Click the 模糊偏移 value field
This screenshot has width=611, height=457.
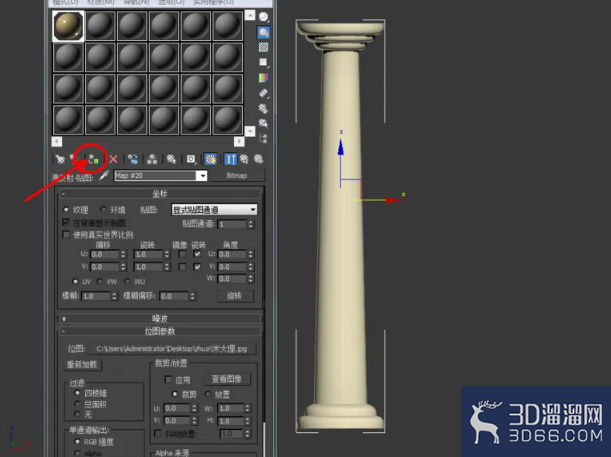coord(174,296)
